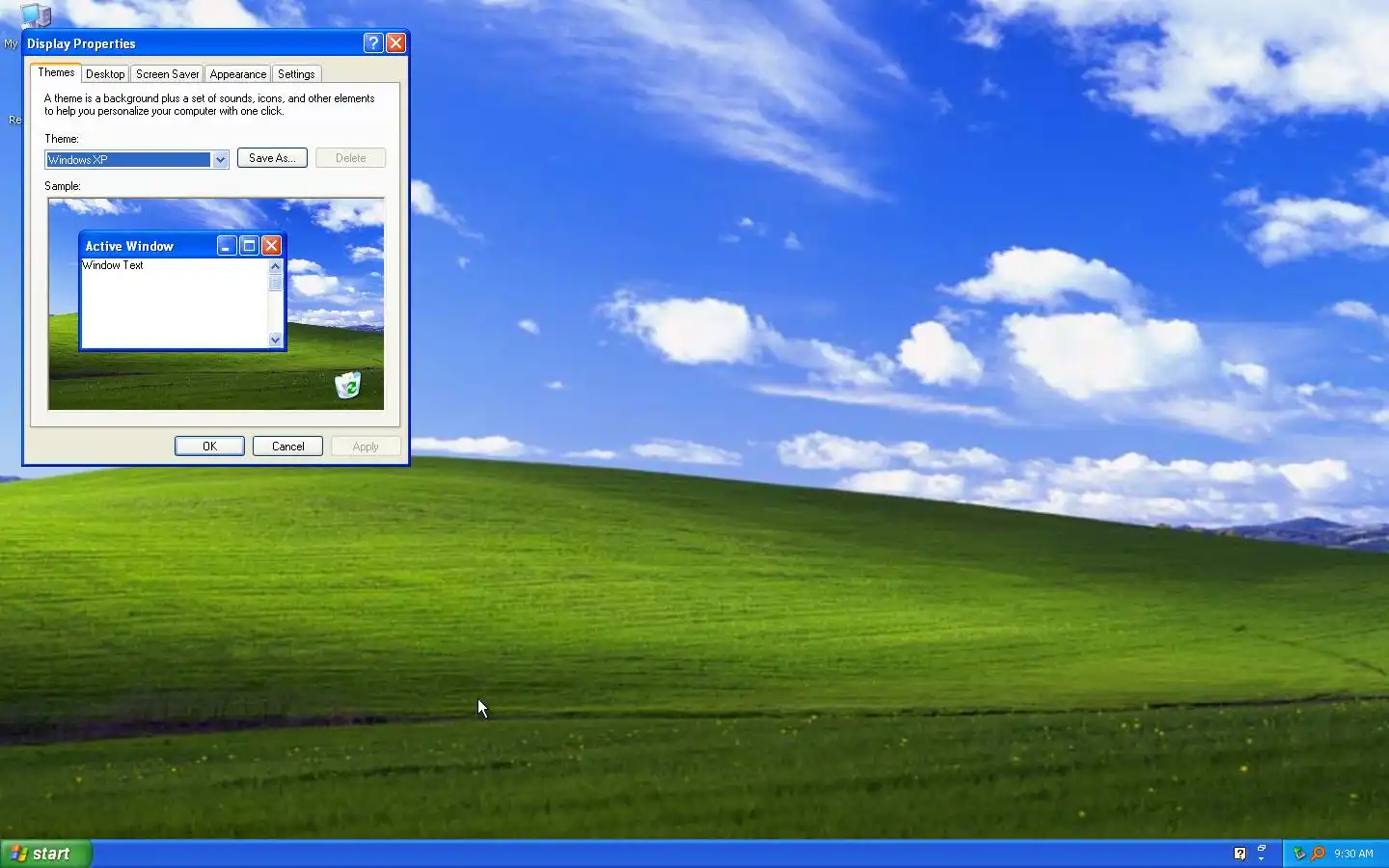Click the Help question mark title bar button
The image size is (1389, 868).
(x=373, y=43)
